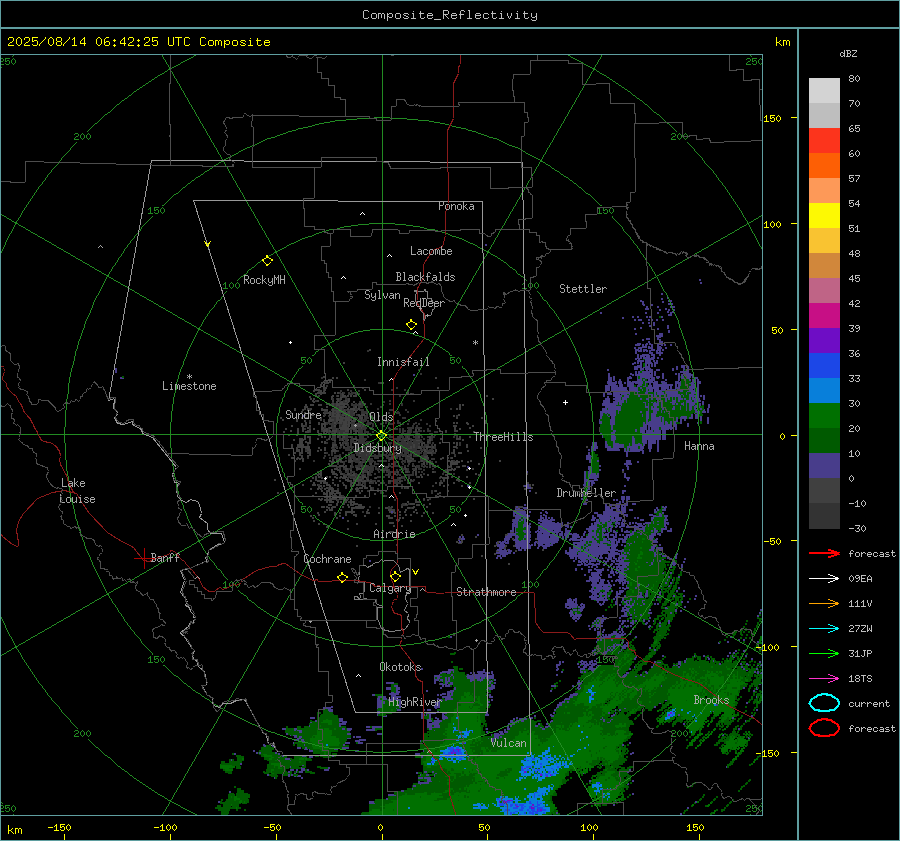The width and height of the screenshot is (900, 841).
Task: Pick the red 65–60 dBZ swatch
Action: (x=824, y=141)
